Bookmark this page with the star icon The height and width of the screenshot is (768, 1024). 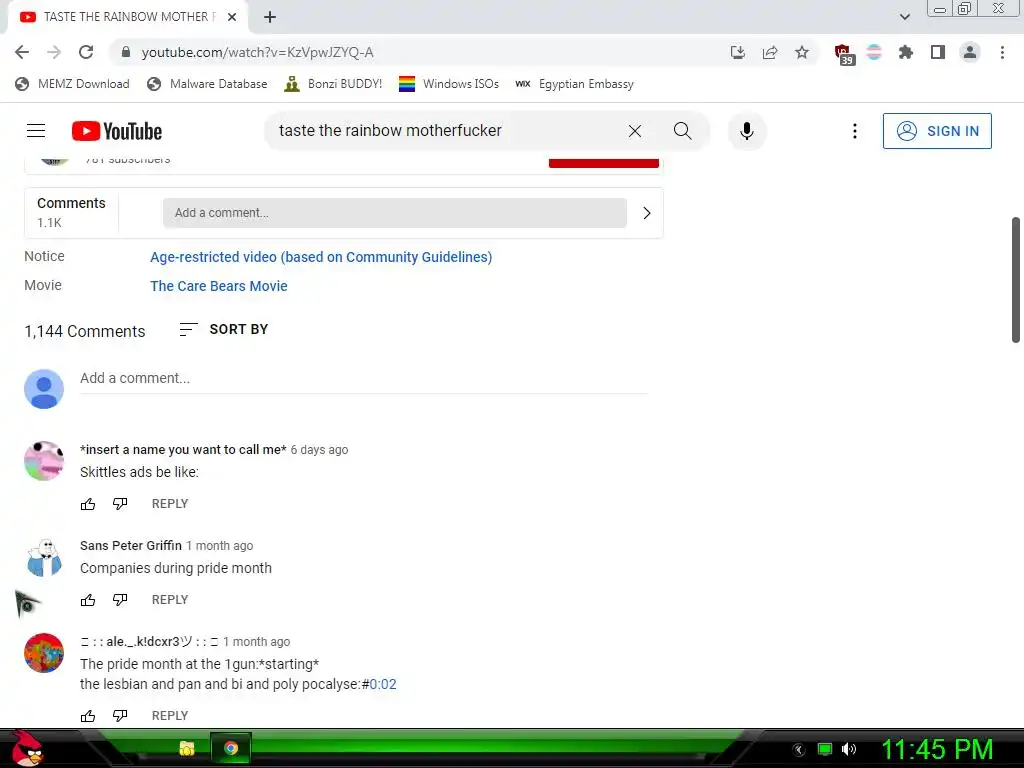click(802, 52)
